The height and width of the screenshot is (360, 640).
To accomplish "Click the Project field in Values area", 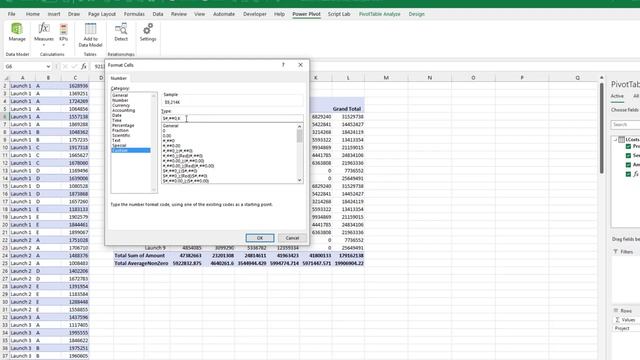I will [626, 329].
